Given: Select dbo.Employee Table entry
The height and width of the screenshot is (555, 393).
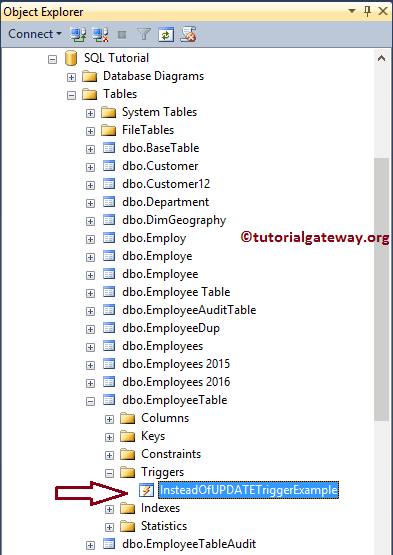Looking at the screenshot, I should click(176, 292).
